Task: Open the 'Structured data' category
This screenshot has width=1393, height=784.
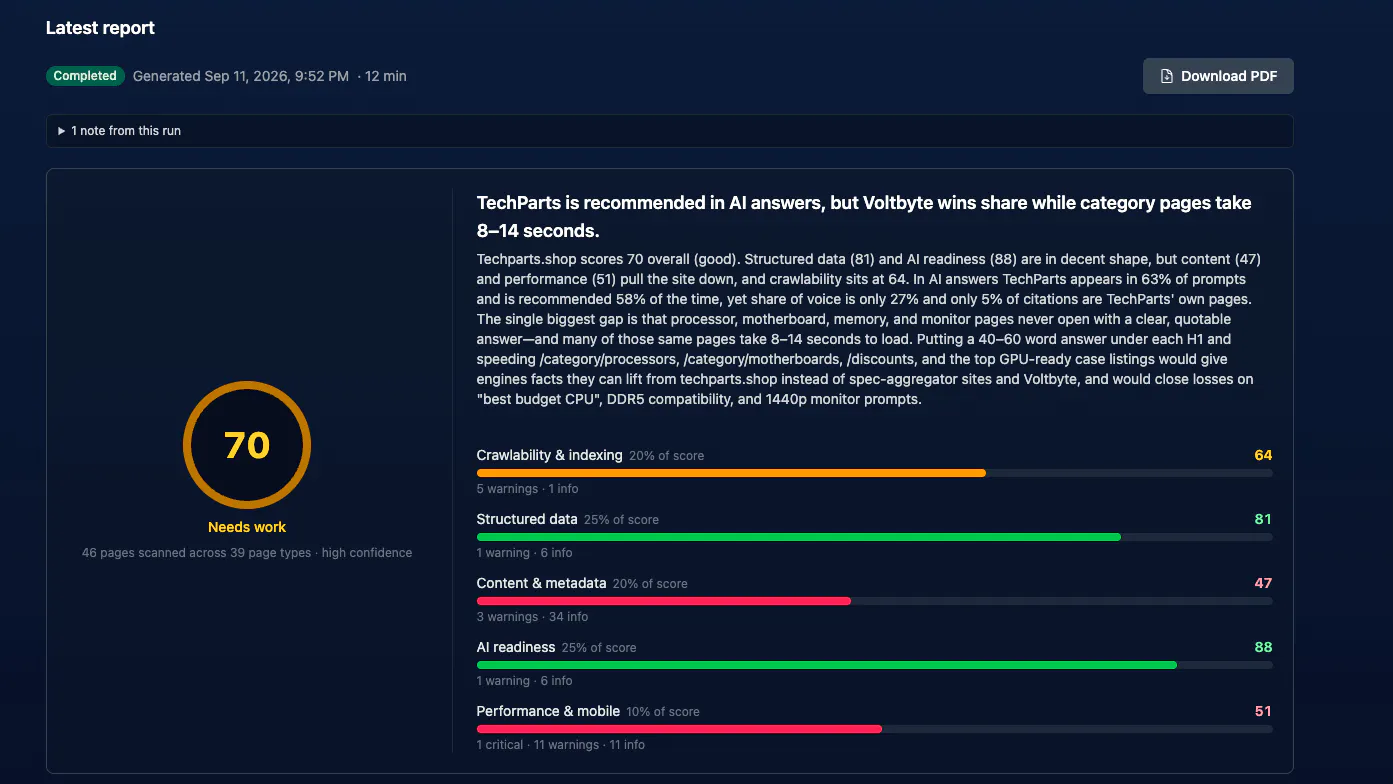Action: pos(527,519)
